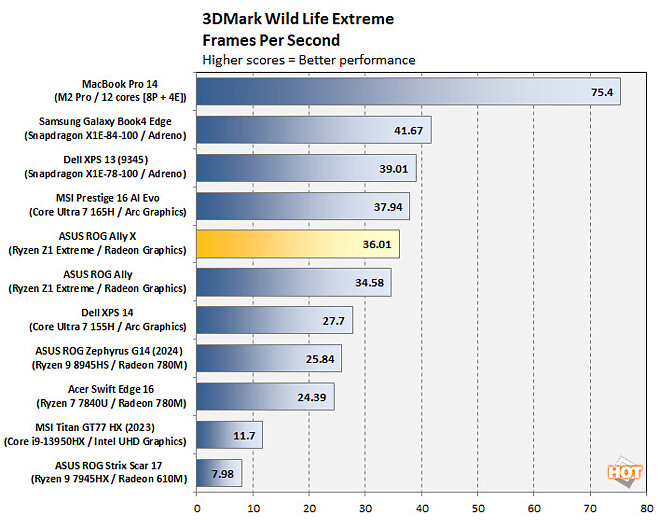Click the 80 axis tick label
This screenshot has width=660, height=529.
pos(647,509)
